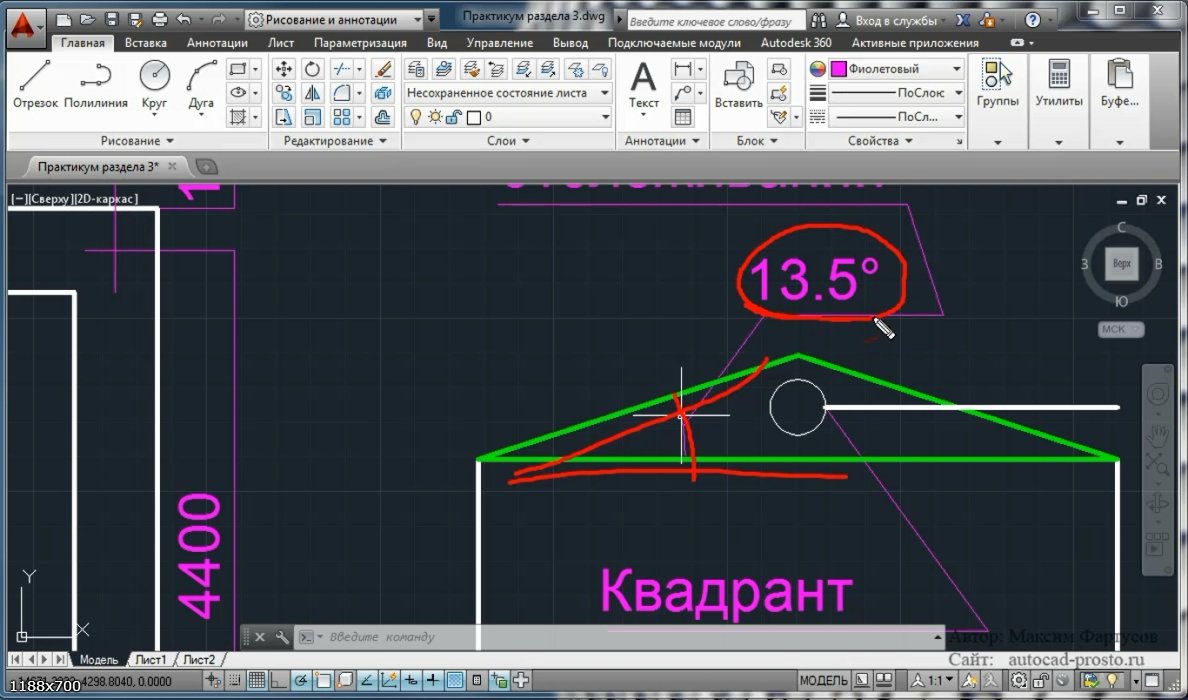Click the Rotate tool icon

(x=312, y=69)
